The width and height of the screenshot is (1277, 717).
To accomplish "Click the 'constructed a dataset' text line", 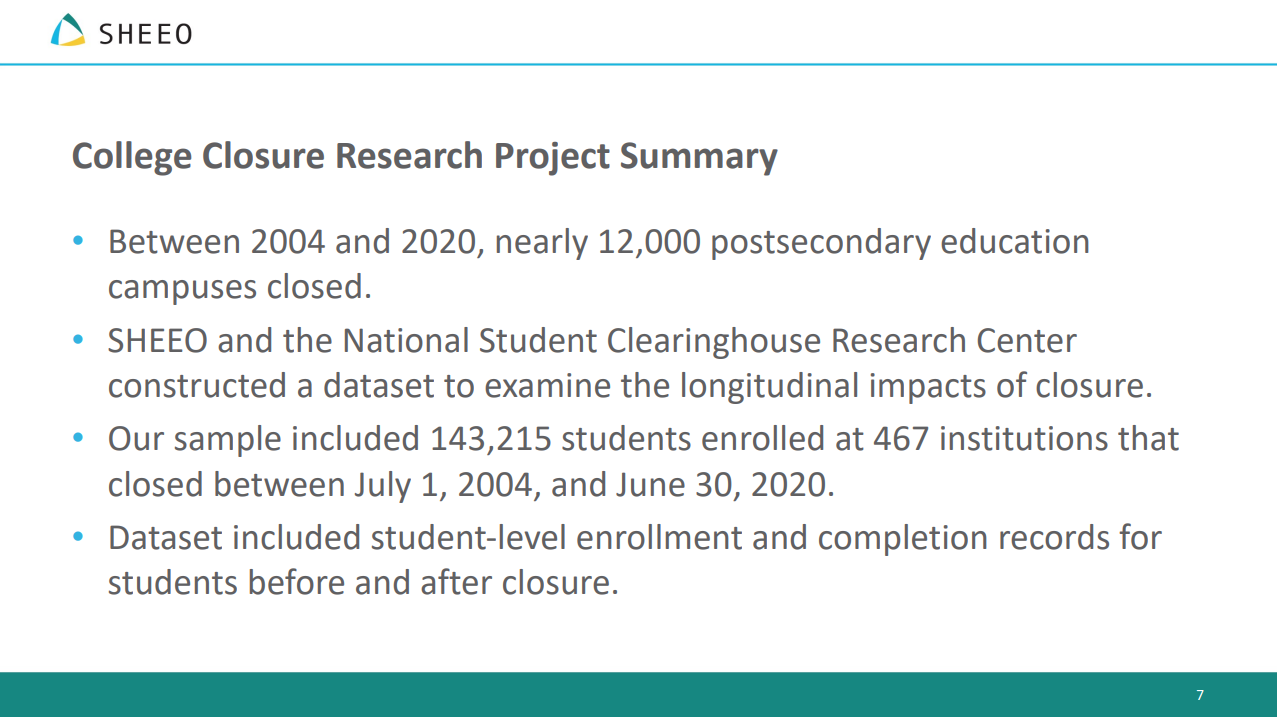I will 630,386.
